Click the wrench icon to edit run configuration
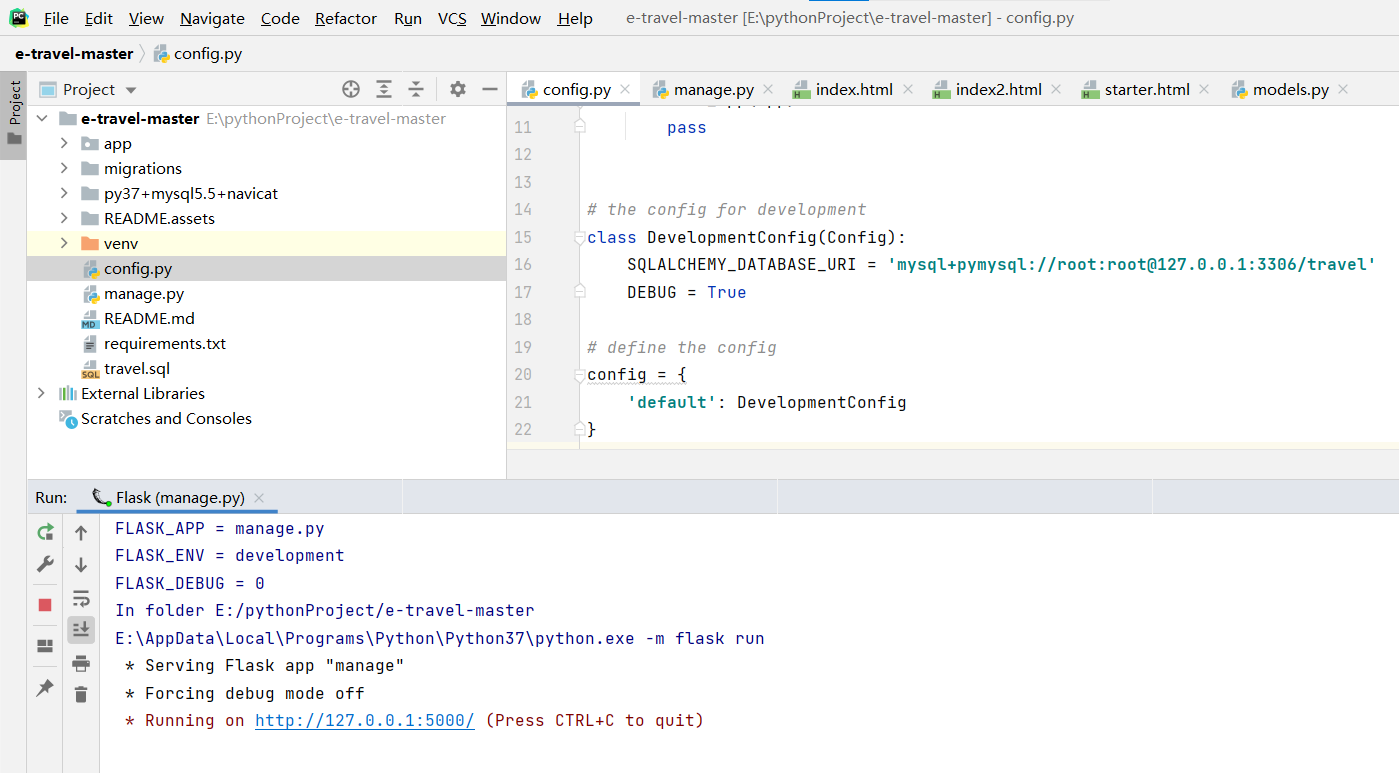1399x773 pixels. tap(45, 564)
